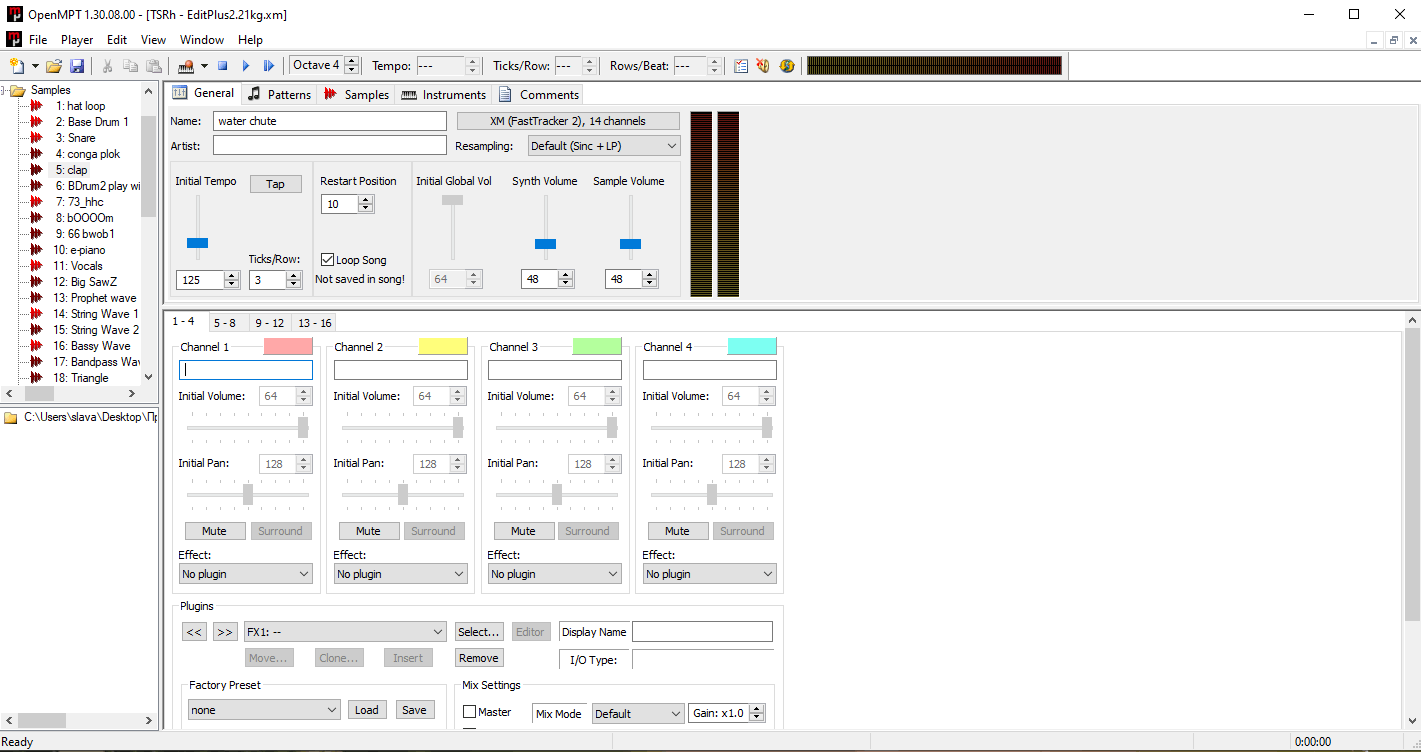Click the Play Pattern icon with bar
The width and height of the screenshot is (1421, 752).
269,66
